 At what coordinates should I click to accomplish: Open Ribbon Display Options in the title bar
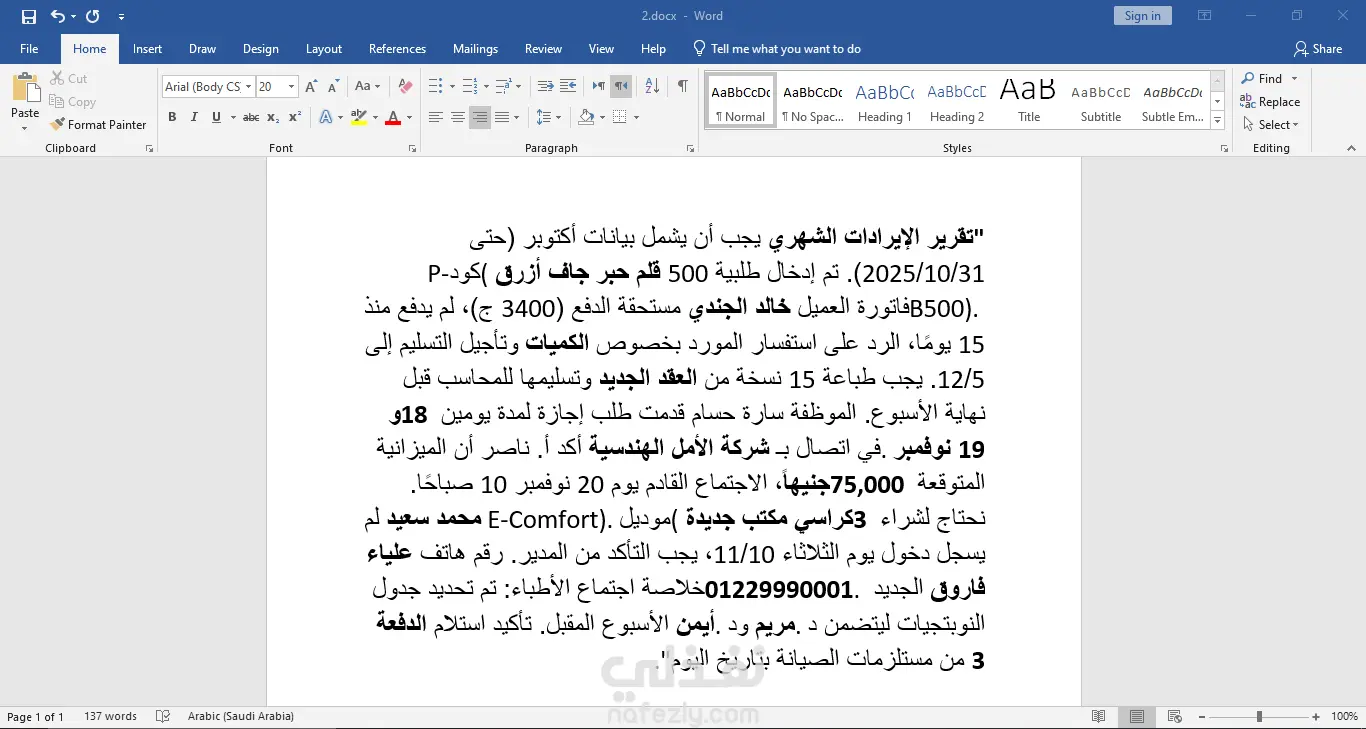coord(1204,16)
